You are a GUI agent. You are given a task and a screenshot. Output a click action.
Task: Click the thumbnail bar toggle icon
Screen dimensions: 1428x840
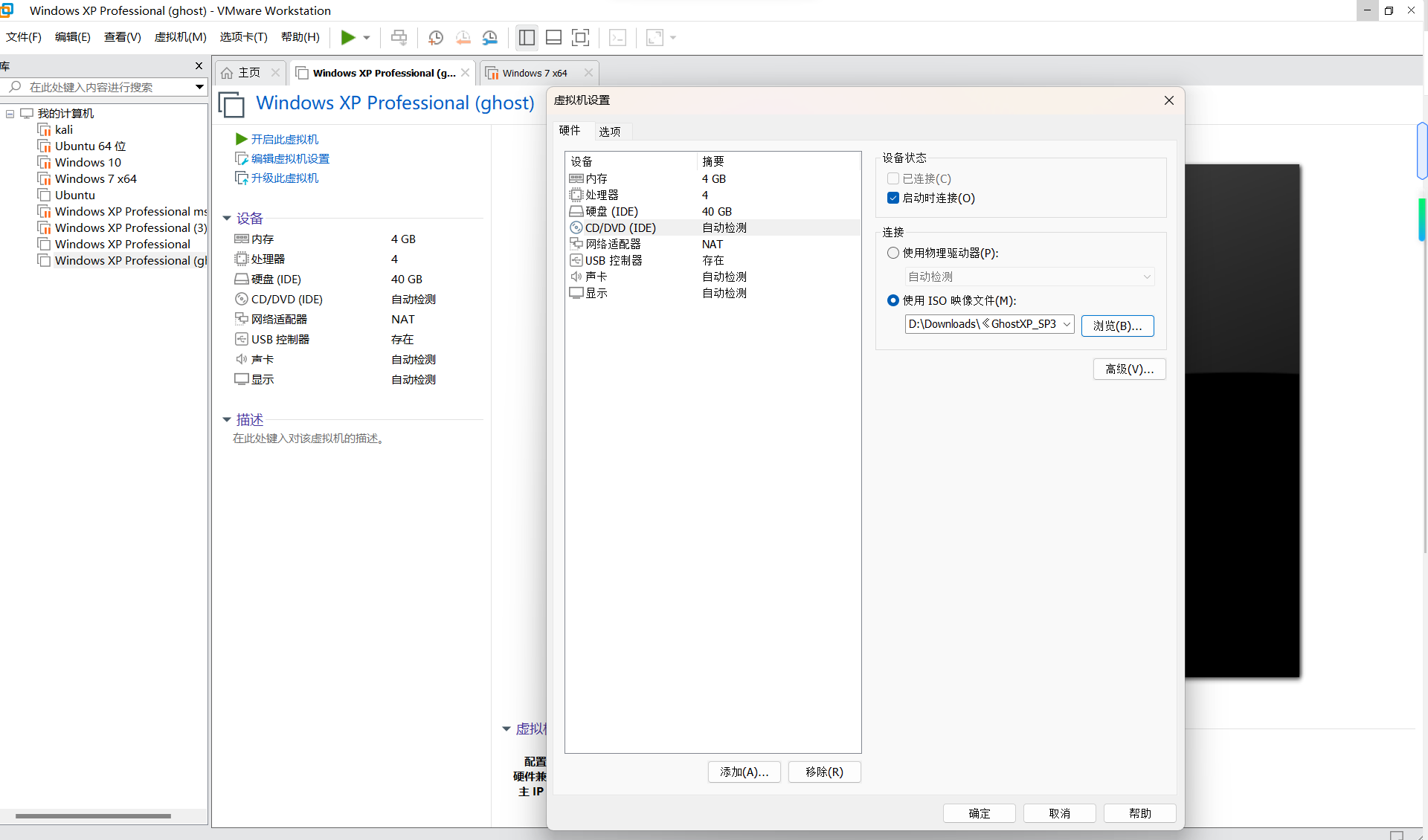pos(553,37)
